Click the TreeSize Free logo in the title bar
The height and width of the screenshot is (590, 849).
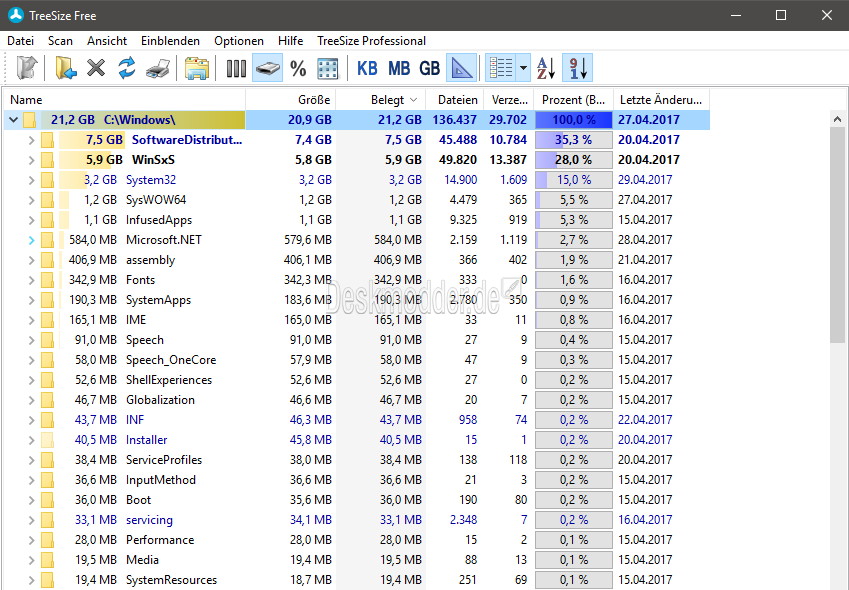pyautogui.click(x=16, y=15)
